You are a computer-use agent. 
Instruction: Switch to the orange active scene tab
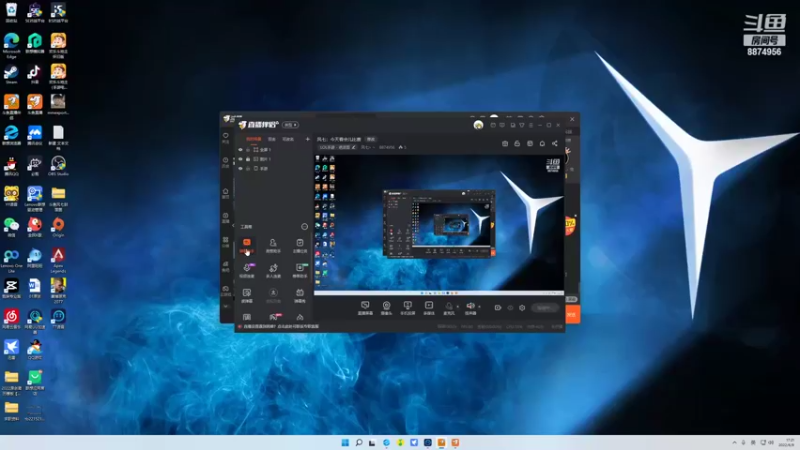click(254, 139)
